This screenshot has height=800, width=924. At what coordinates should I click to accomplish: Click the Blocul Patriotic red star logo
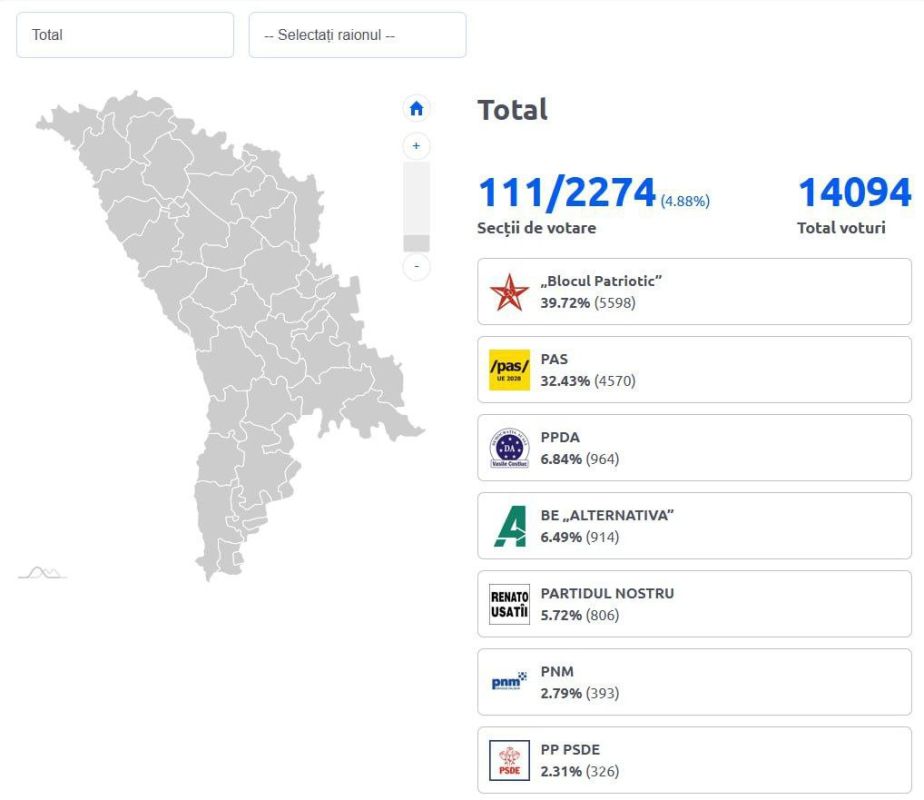click(x=509, y=292)
